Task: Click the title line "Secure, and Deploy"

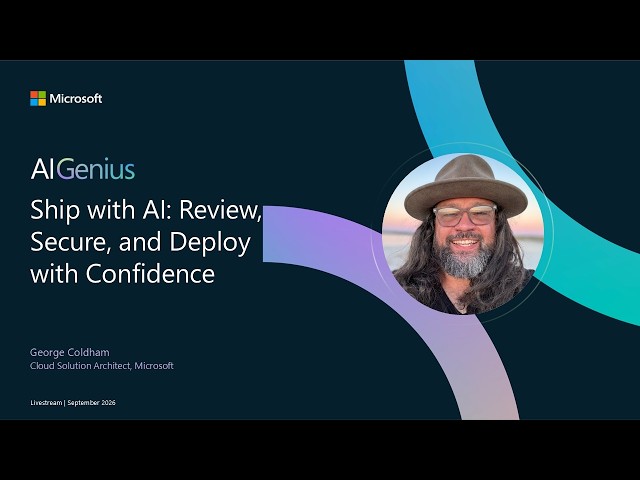Action: click(140, 242)
